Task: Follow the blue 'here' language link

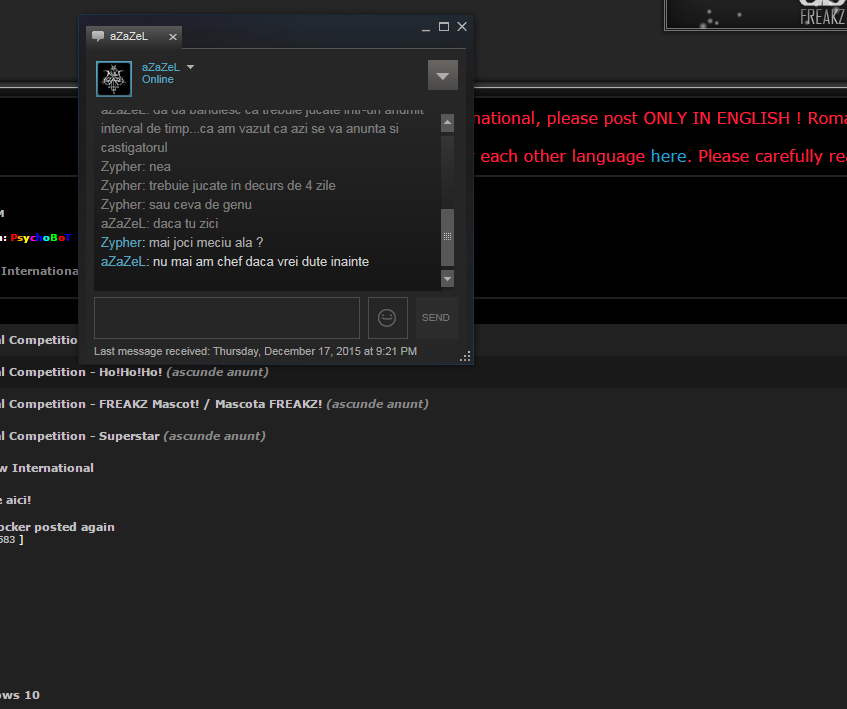Action: point(668,157)
